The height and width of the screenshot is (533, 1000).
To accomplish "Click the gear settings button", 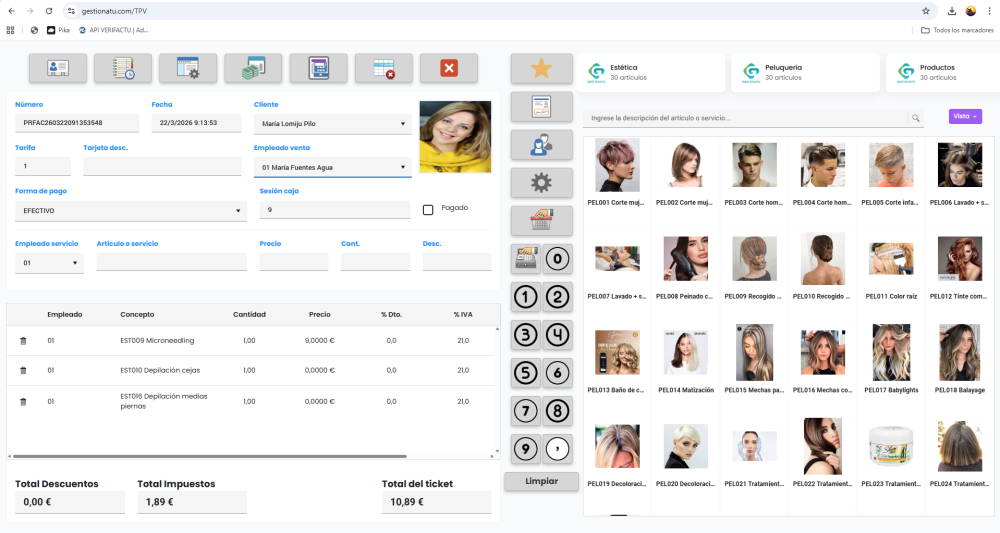I will [541, 182].
